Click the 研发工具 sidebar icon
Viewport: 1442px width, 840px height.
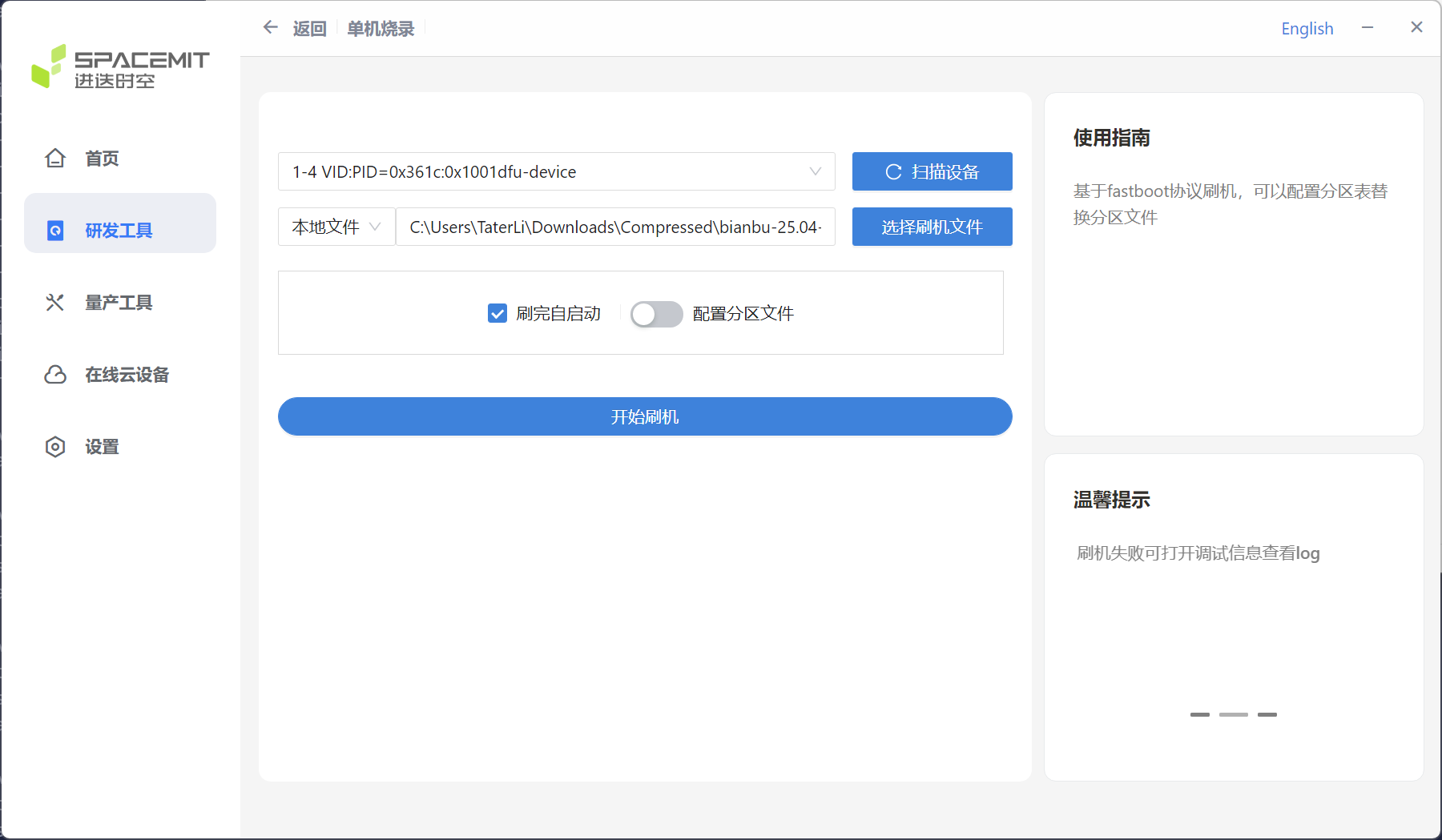coord(54,231)
